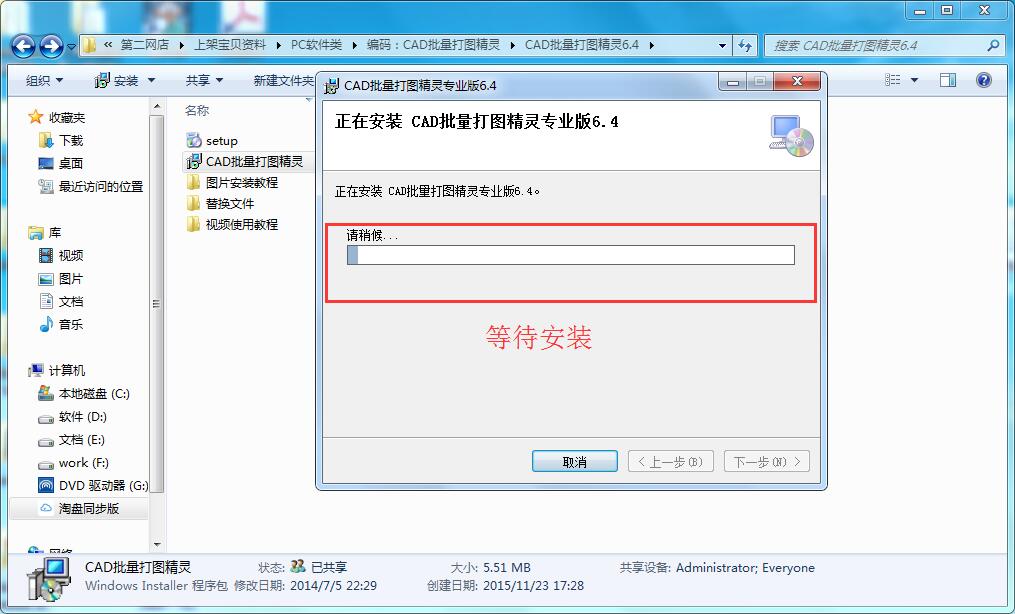Select 淘盘同步版 in the sidebar
The width and height of the screenshot is (1015, 614).
[79, 509]
